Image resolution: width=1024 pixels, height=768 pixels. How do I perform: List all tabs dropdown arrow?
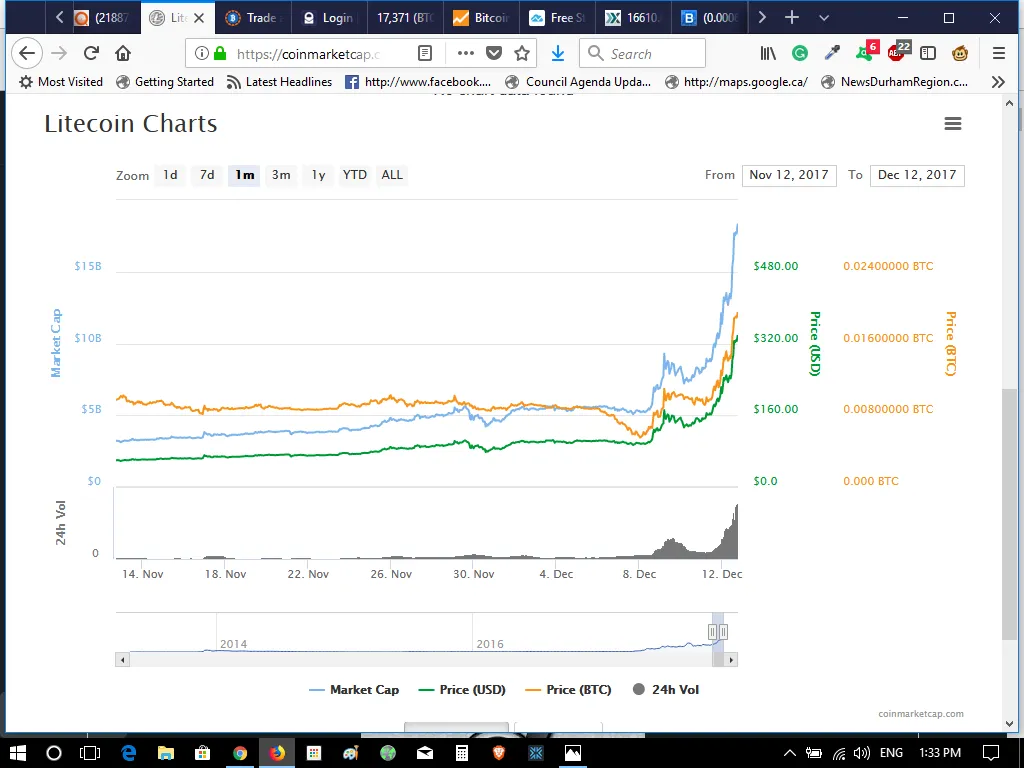click(x=824, y=18)
